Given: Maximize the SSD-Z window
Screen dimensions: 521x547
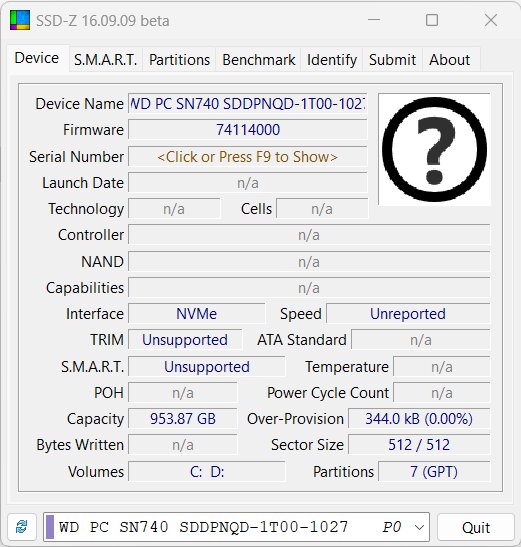Looking at the screenshot, I should pos(432,20).
